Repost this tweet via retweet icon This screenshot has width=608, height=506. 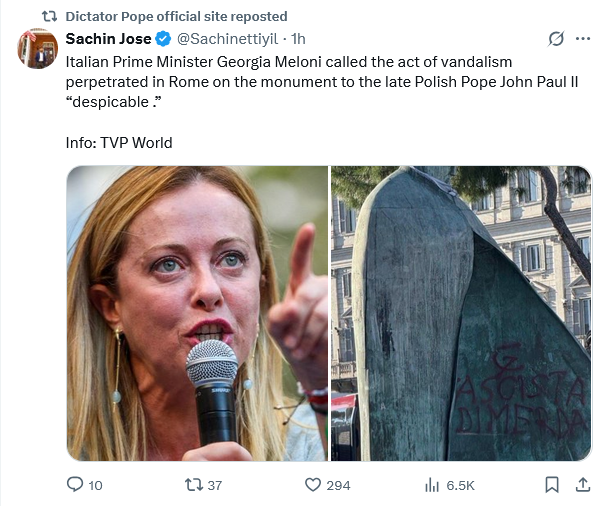pyautogui.click(x=196, y=485)
